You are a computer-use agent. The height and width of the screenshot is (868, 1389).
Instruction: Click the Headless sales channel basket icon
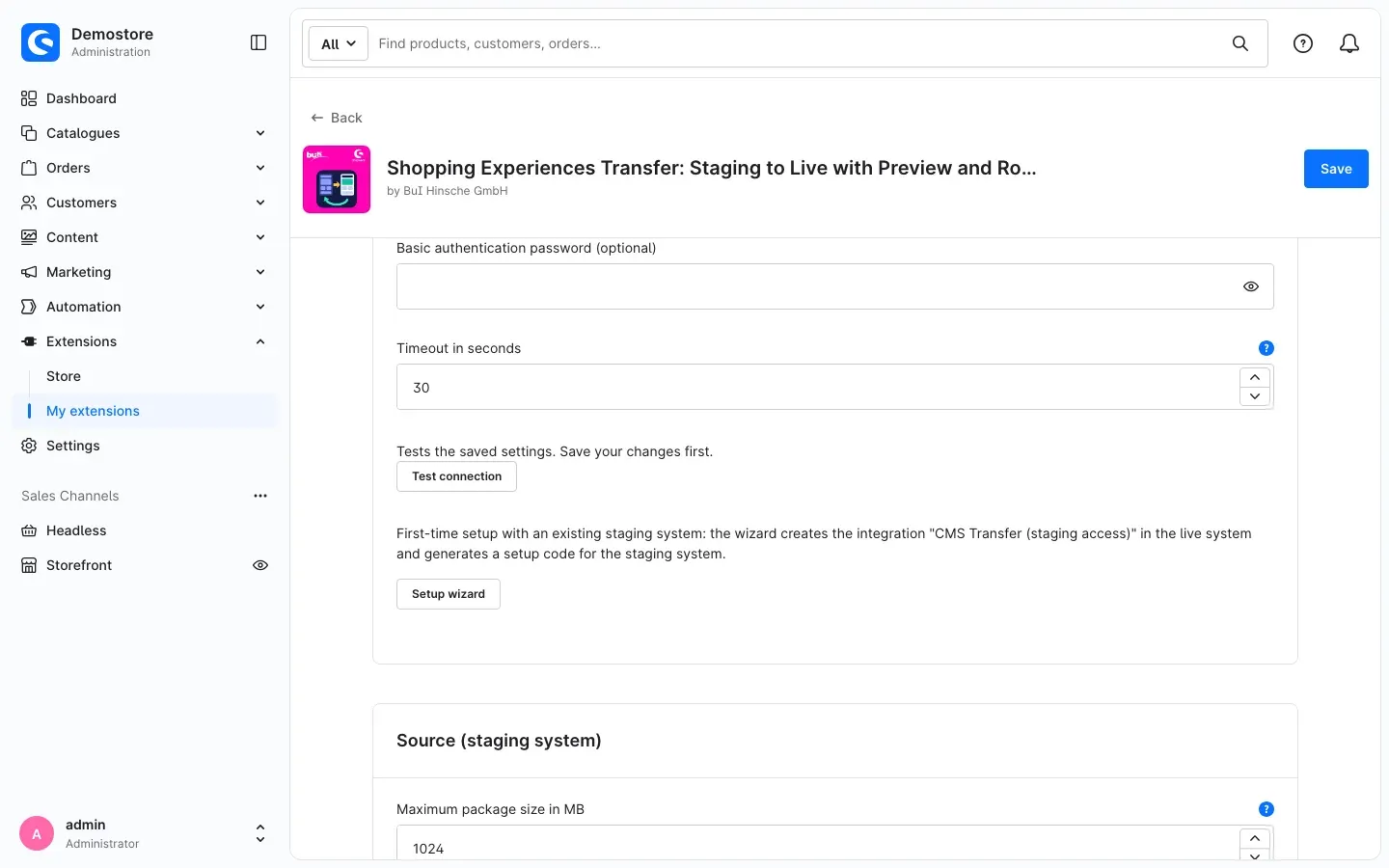point(29,530)
